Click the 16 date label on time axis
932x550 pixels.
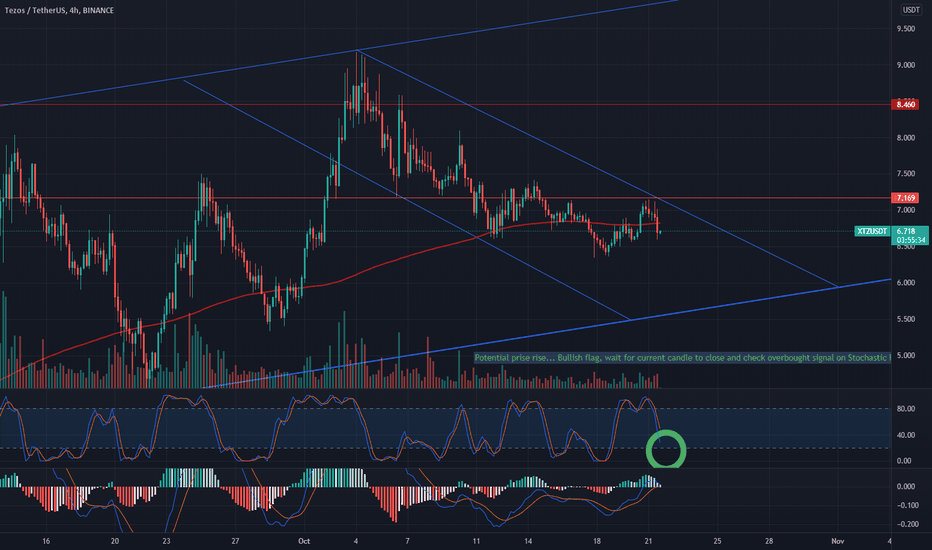(46, 541)
